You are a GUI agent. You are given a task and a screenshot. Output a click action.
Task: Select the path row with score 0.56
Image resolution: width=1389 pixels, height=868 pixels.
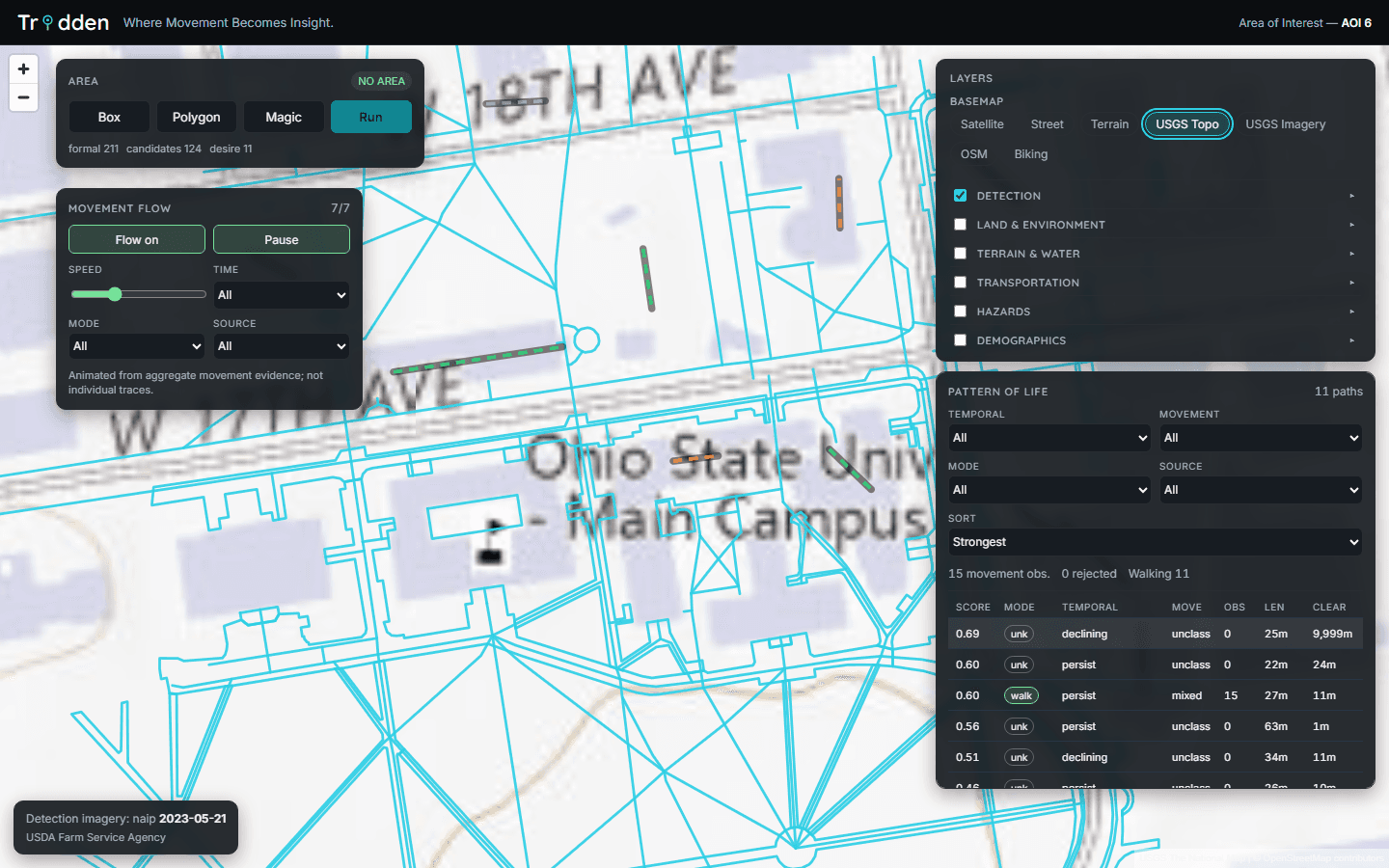point(1156,726)
